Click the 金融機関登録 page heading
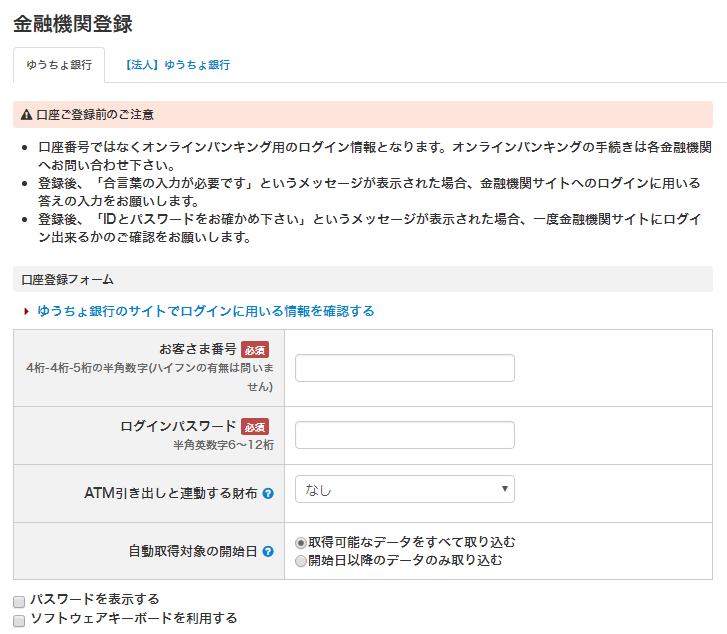This screenshot has width=727, height=634. tap(73, 24)
